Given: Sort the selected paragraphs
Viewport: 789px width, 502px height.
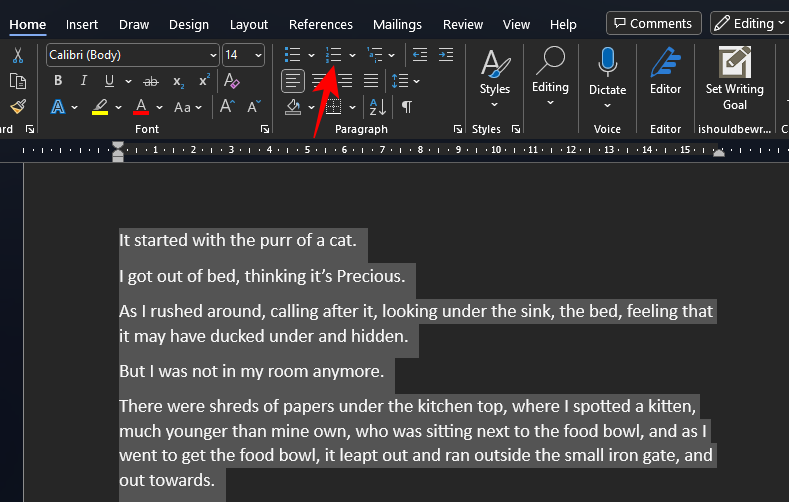Looking at the screenshot, I should pos(377,107).
